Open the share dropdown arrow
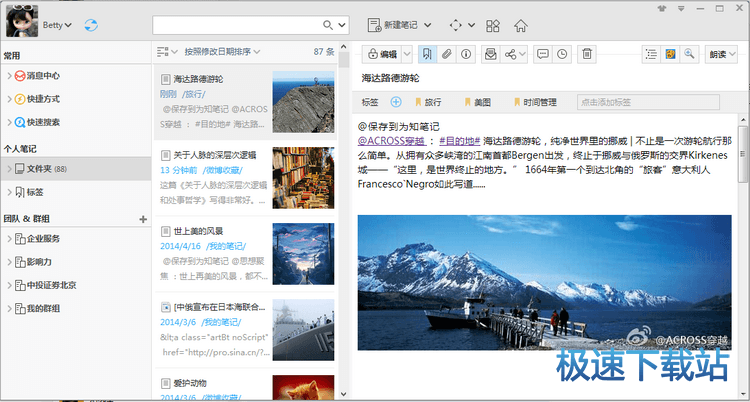The image size is (750, 402). pyautogui.click(x=522, y=55)
